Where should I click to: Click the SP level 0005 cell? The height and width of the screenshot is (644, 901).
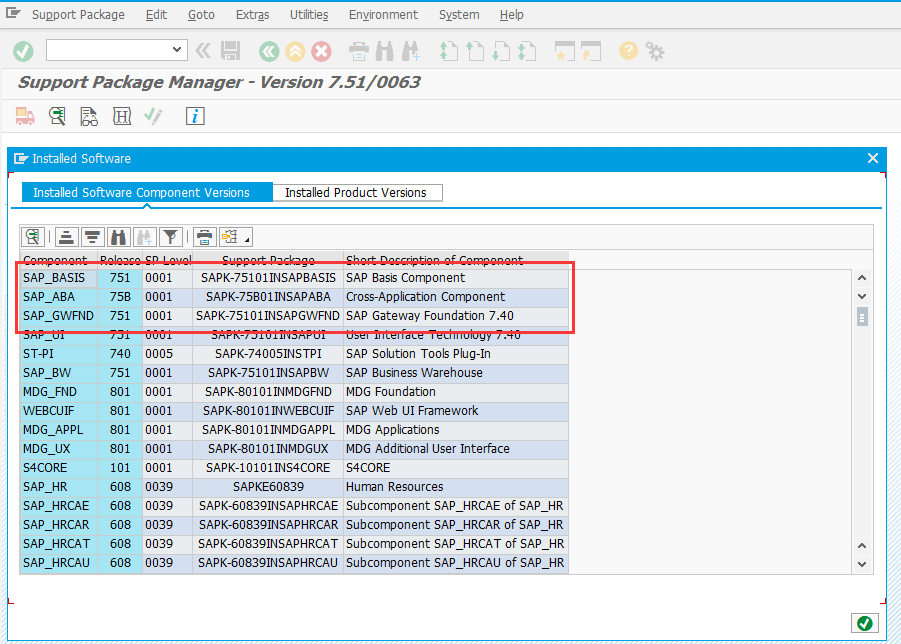(167, 354)
